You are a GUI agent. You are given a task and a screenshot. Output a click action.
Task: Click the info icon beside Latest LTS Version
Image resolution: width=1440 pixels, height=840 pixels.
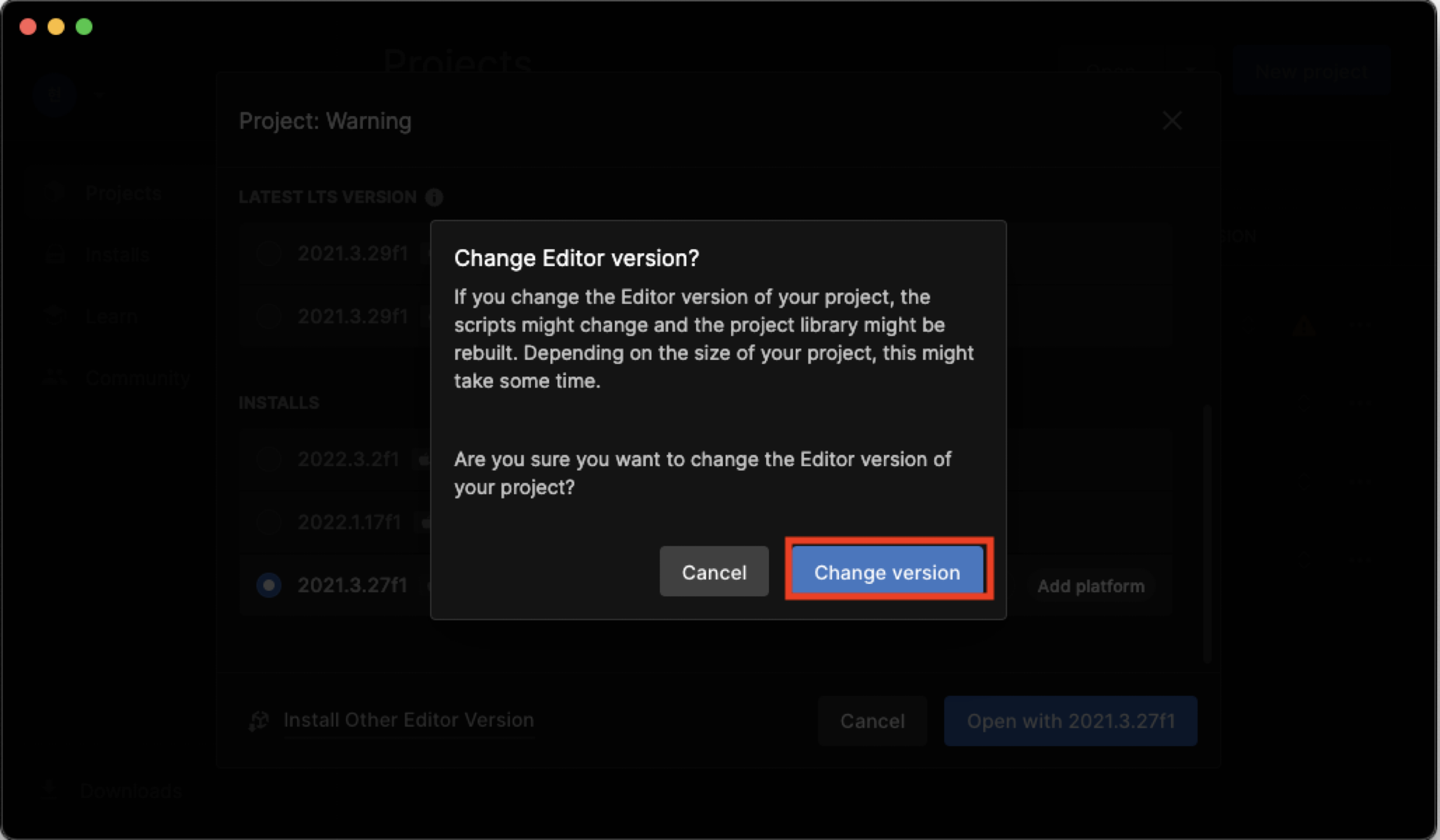[434, 198]
